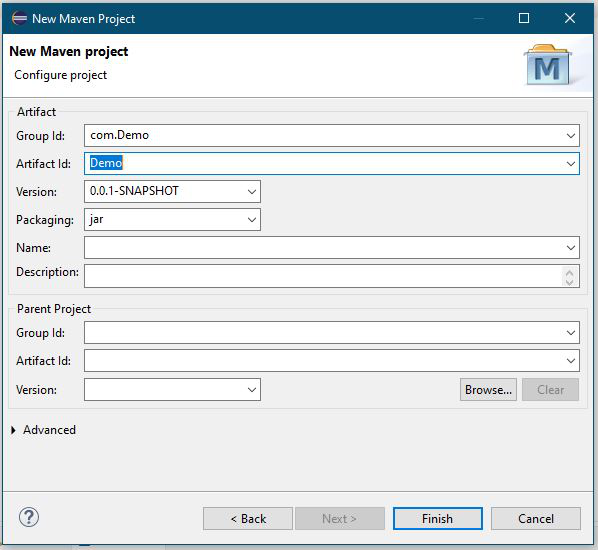Click the Finish button
The height and width of the screenshot is (550, 598).
pos(437,519)
